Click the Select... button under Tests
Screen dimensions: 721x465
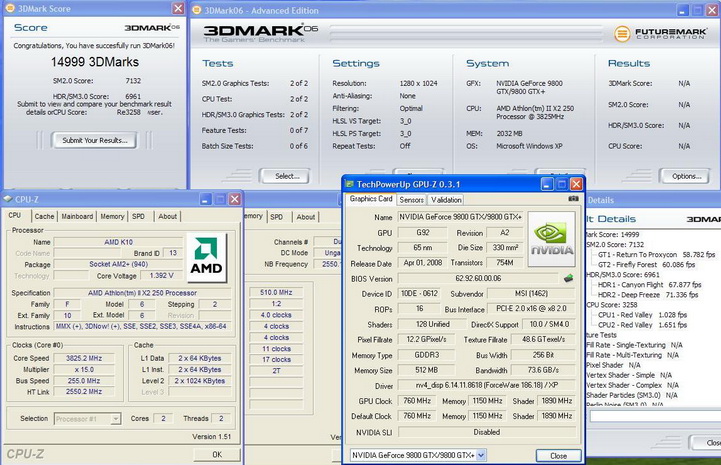tap(285, 176)
